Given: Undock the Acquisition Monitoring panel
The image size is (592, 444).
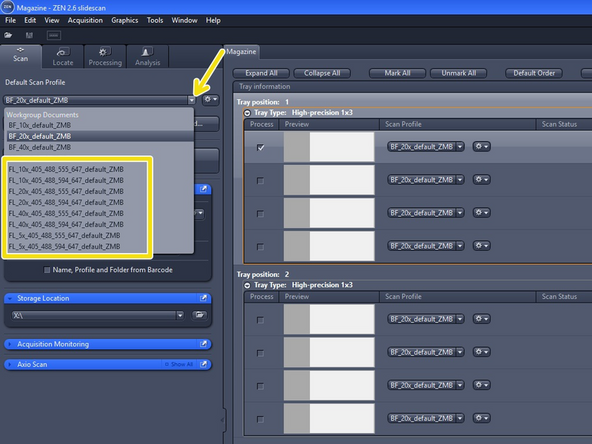Looking at the screenshot, I should (x=203, y=344).
